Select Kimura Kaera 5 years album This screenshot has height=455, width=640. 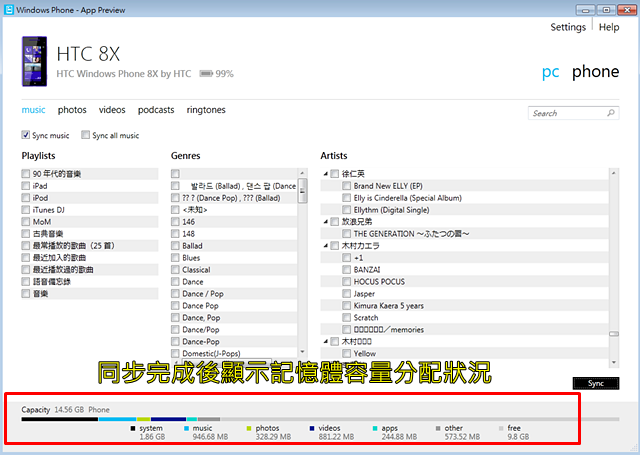coord(464,306)
